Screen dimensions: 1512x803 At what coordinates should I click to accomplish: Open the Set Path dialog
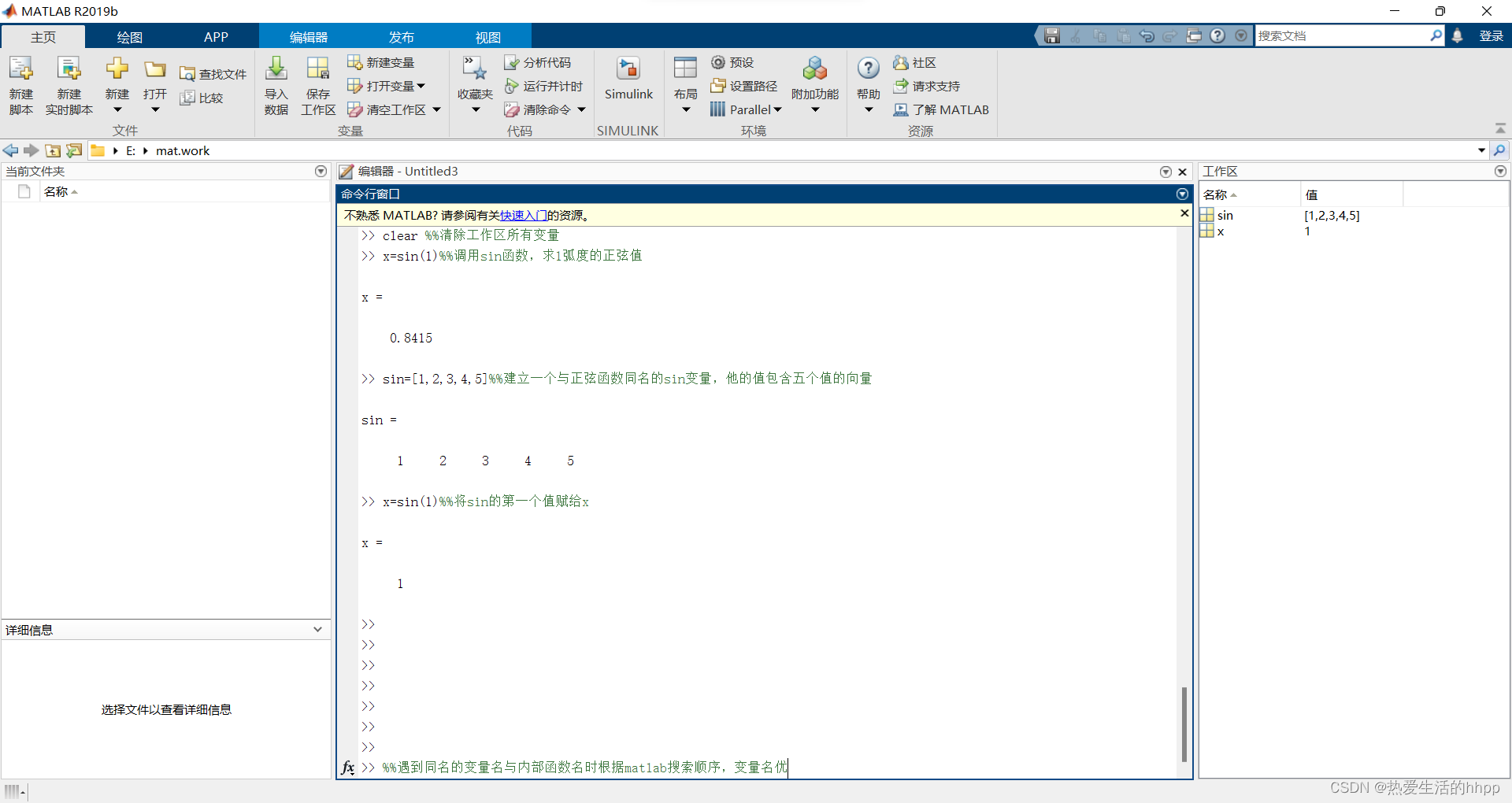coord(744,86)
